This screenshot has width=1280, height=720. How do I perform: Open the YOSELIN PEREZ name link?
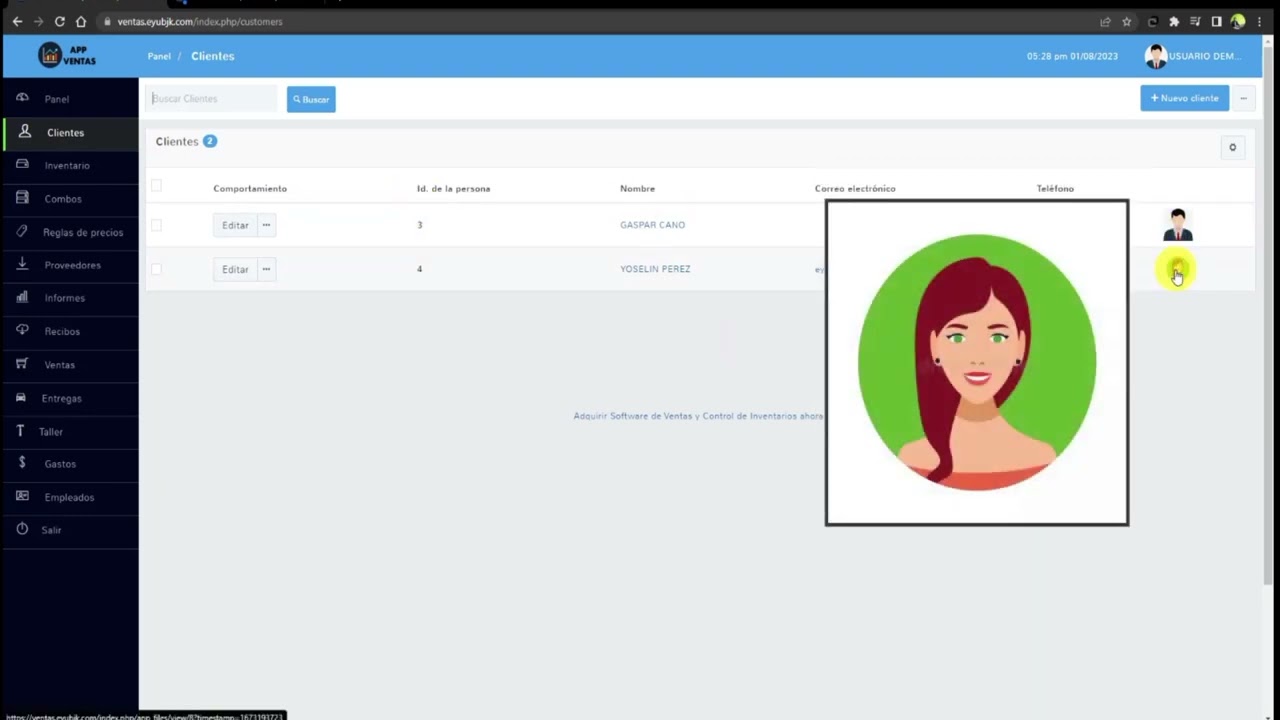click(655, 269)
